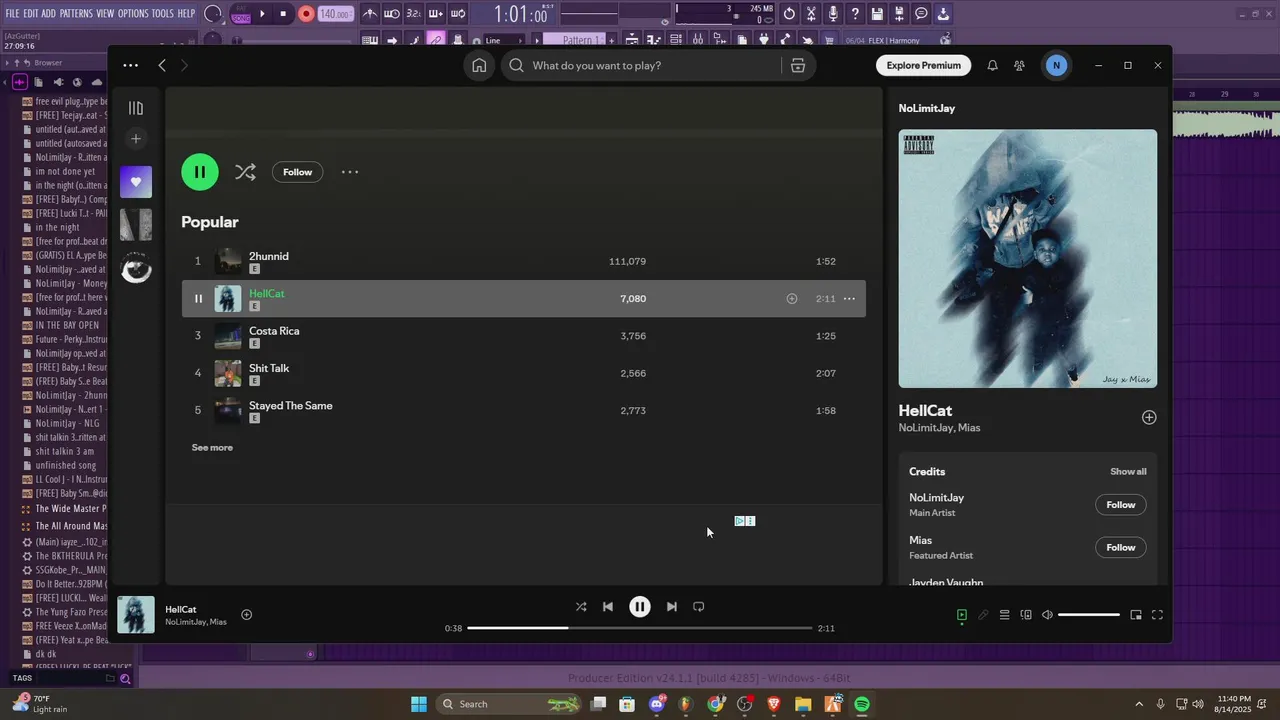
Task: Toggle the Now Playing view button
Action: tap(962, 615)
